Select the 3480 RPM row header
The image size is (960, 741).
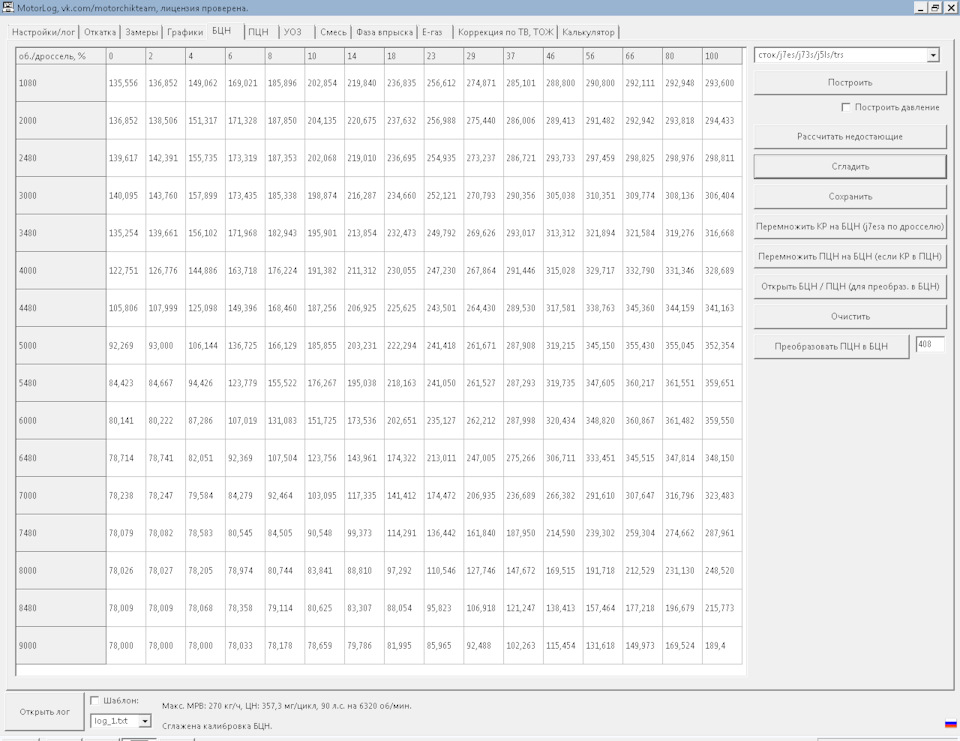pyautogui.click(x=61, y=233)
